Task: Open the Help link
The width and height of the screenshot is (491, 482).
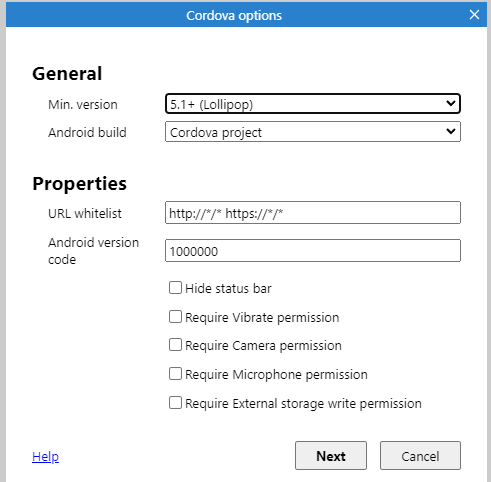Action: coord(45,456)
